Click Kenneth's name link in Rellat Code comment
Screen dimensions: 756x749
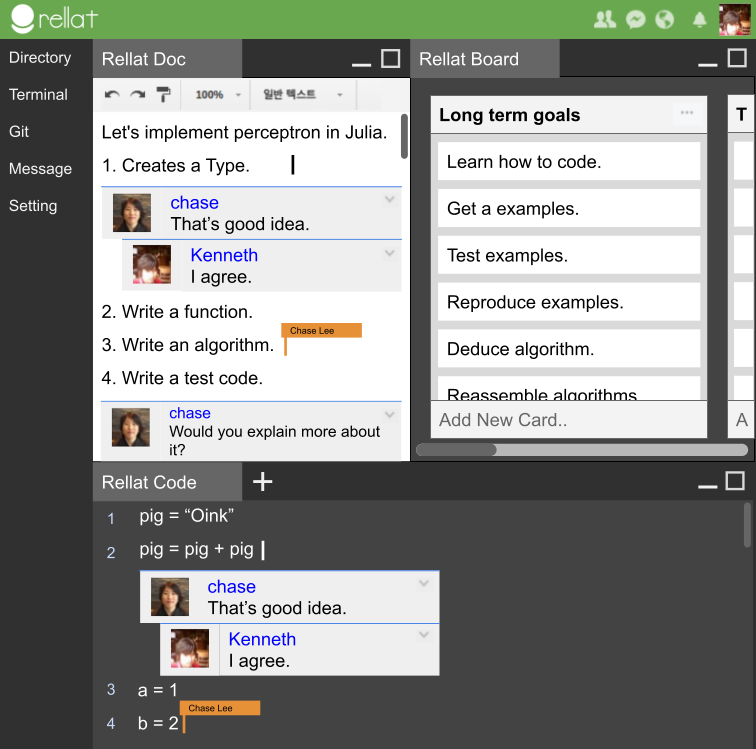(x=262, y=639)
